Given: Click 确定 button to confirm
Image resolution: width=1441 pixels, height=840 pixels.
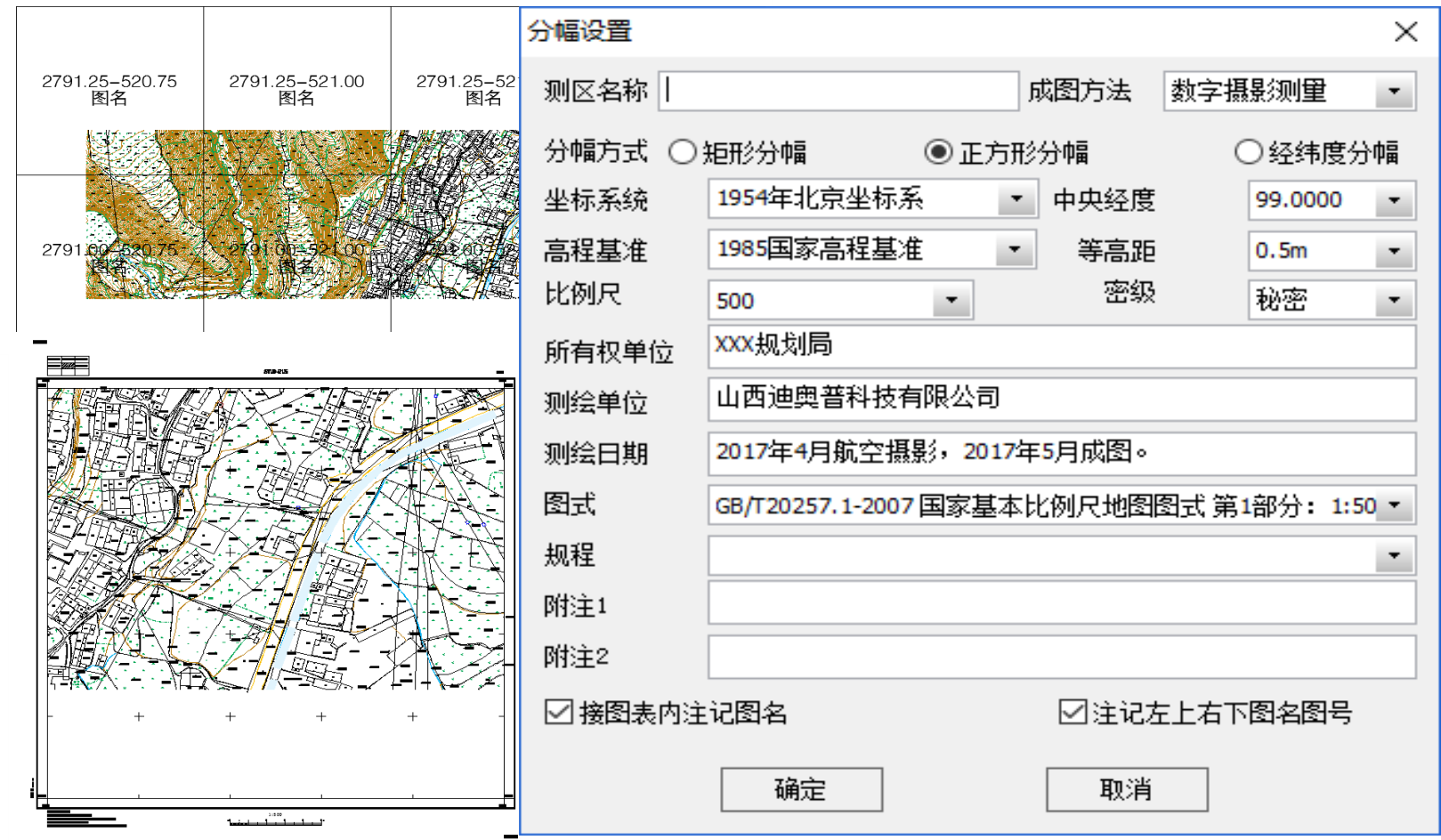Looking at the screenshot, I should [801, 789].
